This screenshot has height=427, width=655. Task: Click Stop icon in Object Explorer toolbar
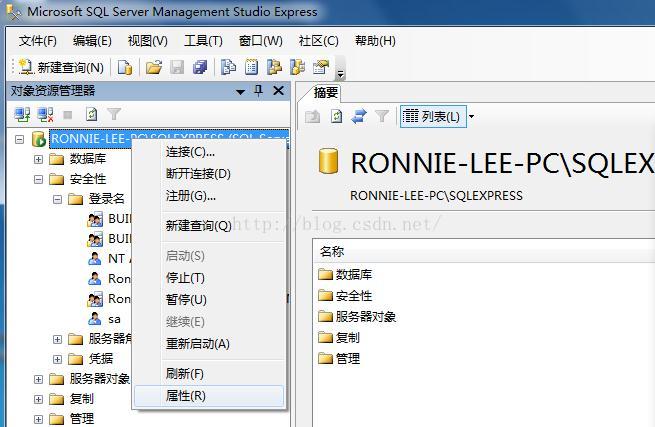(x=68, y=114)
